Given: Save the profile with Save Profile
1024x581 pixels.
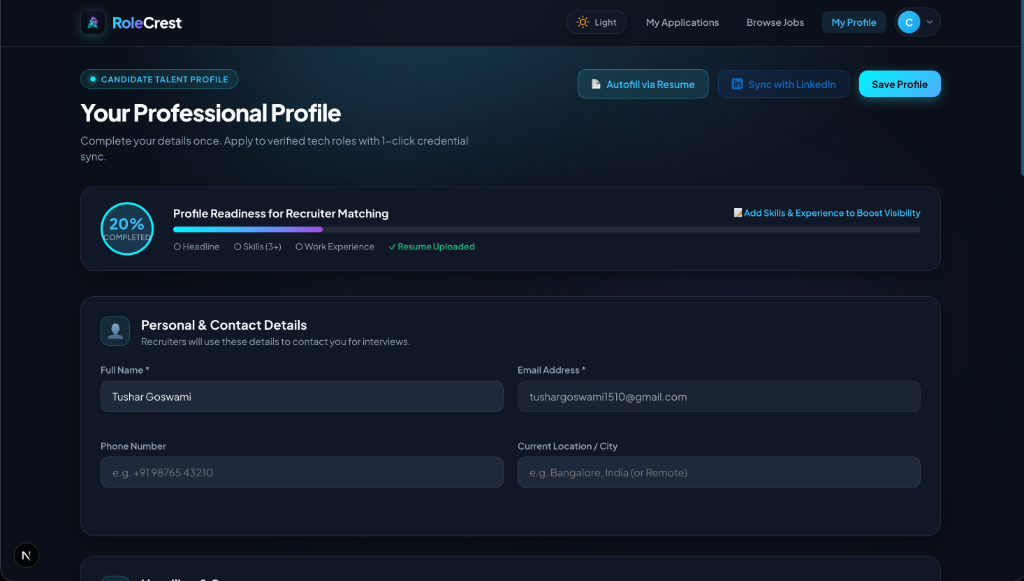Looking at the screenshot, I should click(899, 84).
